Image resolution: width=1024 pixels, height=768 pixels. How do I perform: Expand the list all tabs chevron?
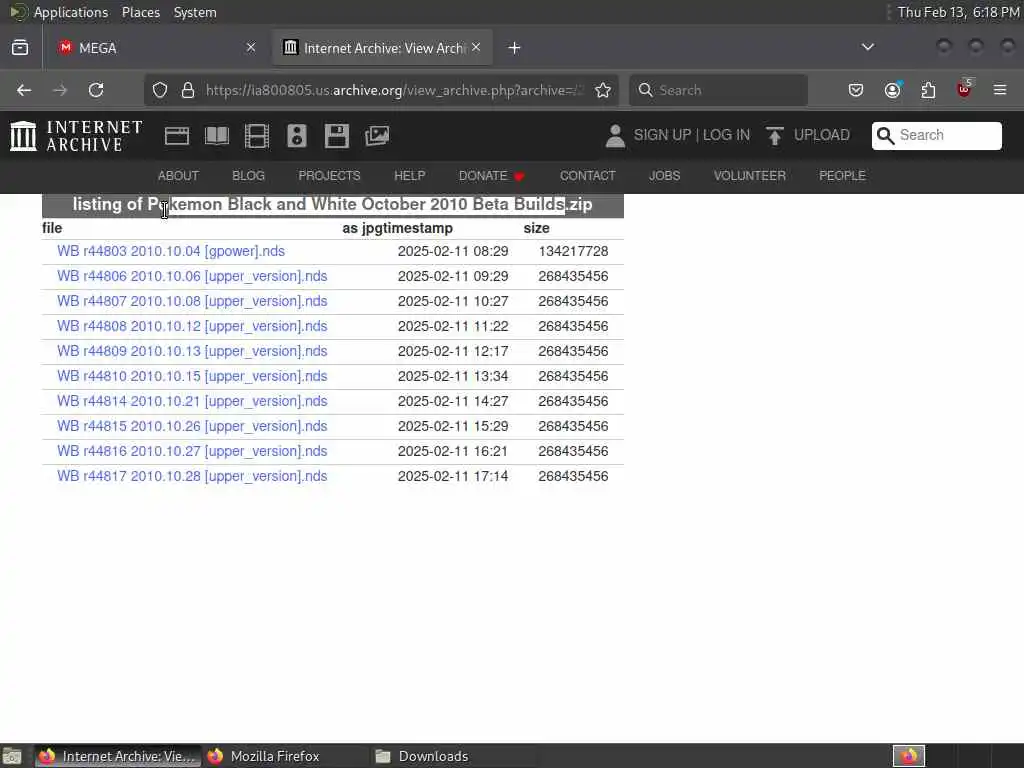[868, 47]
